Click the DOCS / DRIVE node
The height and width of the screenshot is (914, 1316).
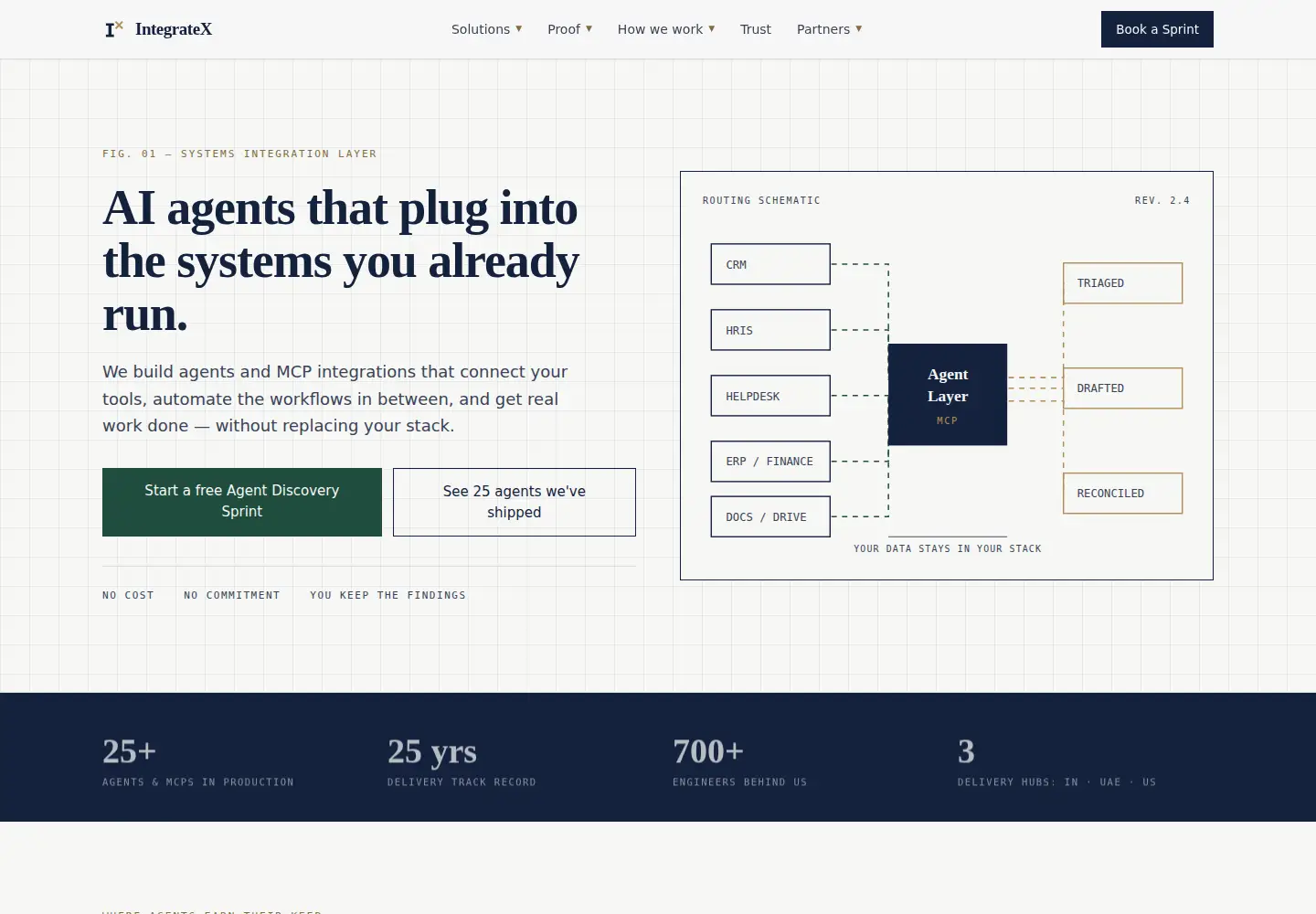(770, 516)
